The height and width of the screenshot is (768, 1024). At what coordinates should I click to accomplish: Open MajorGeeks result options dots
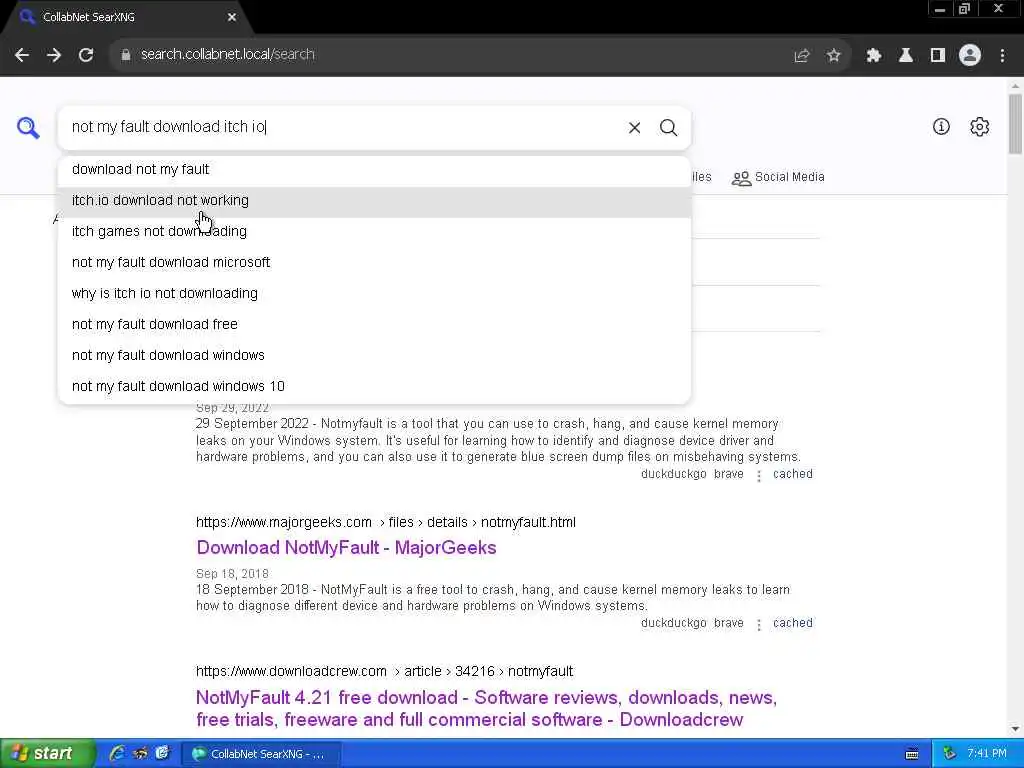(x=758, y=625)
